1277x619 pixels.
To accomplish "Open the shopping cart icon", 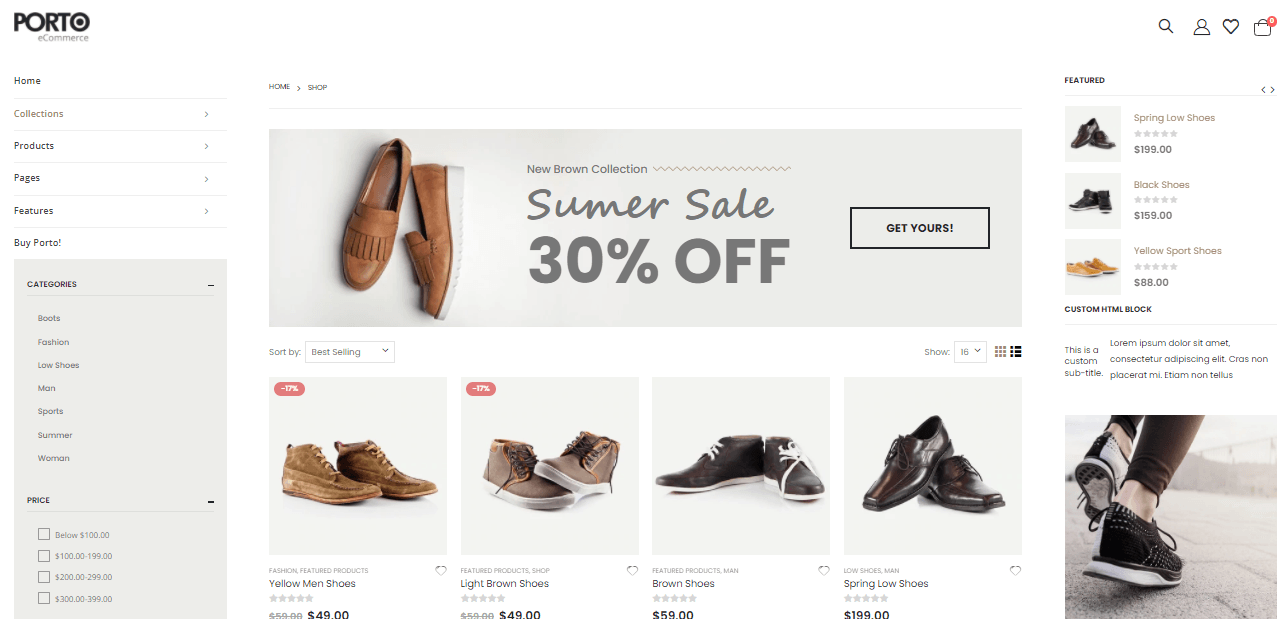I will [1262, 27].
